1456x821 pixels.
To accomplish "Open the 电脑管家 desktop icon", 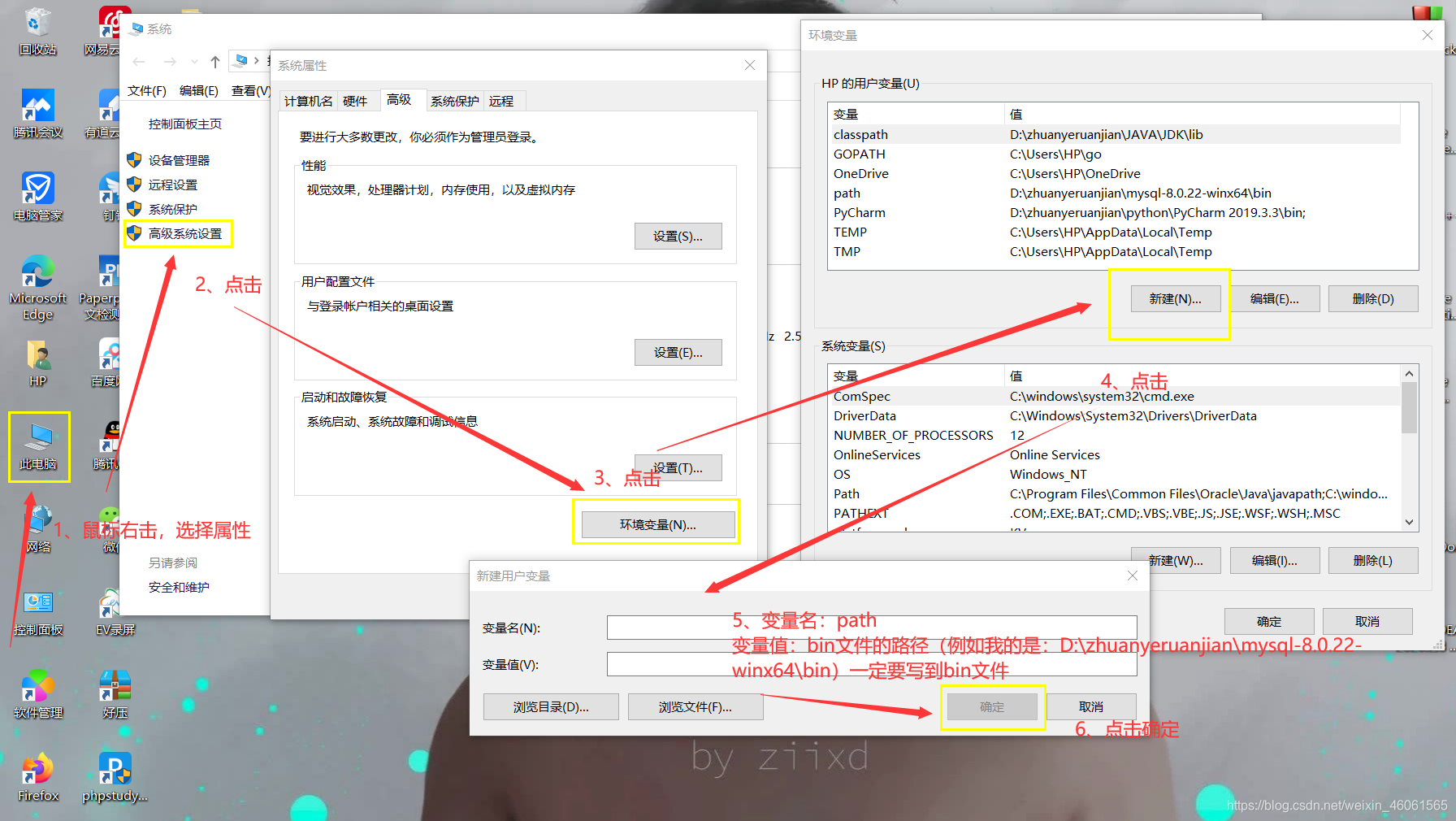I will (37, 198).
